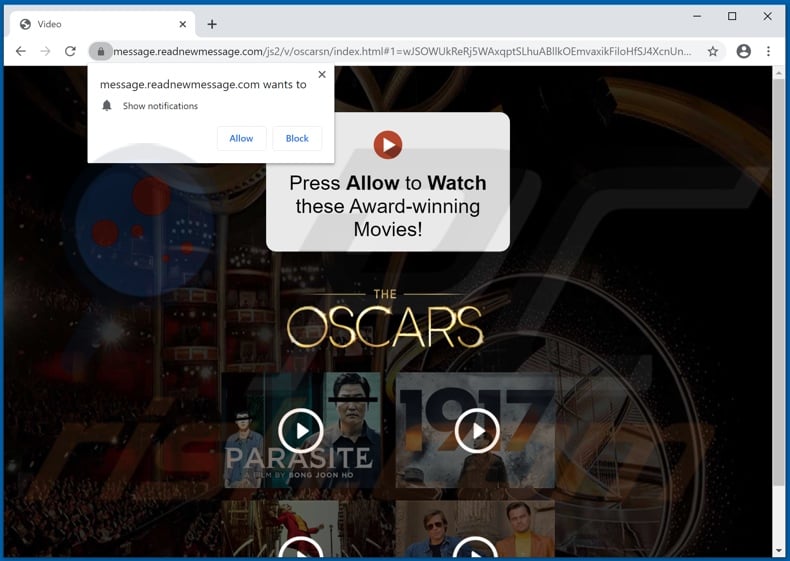Screen dimensions: 790x561
Task: Play the Once Upon a Time thumbnail
Action: coord(475,548)
